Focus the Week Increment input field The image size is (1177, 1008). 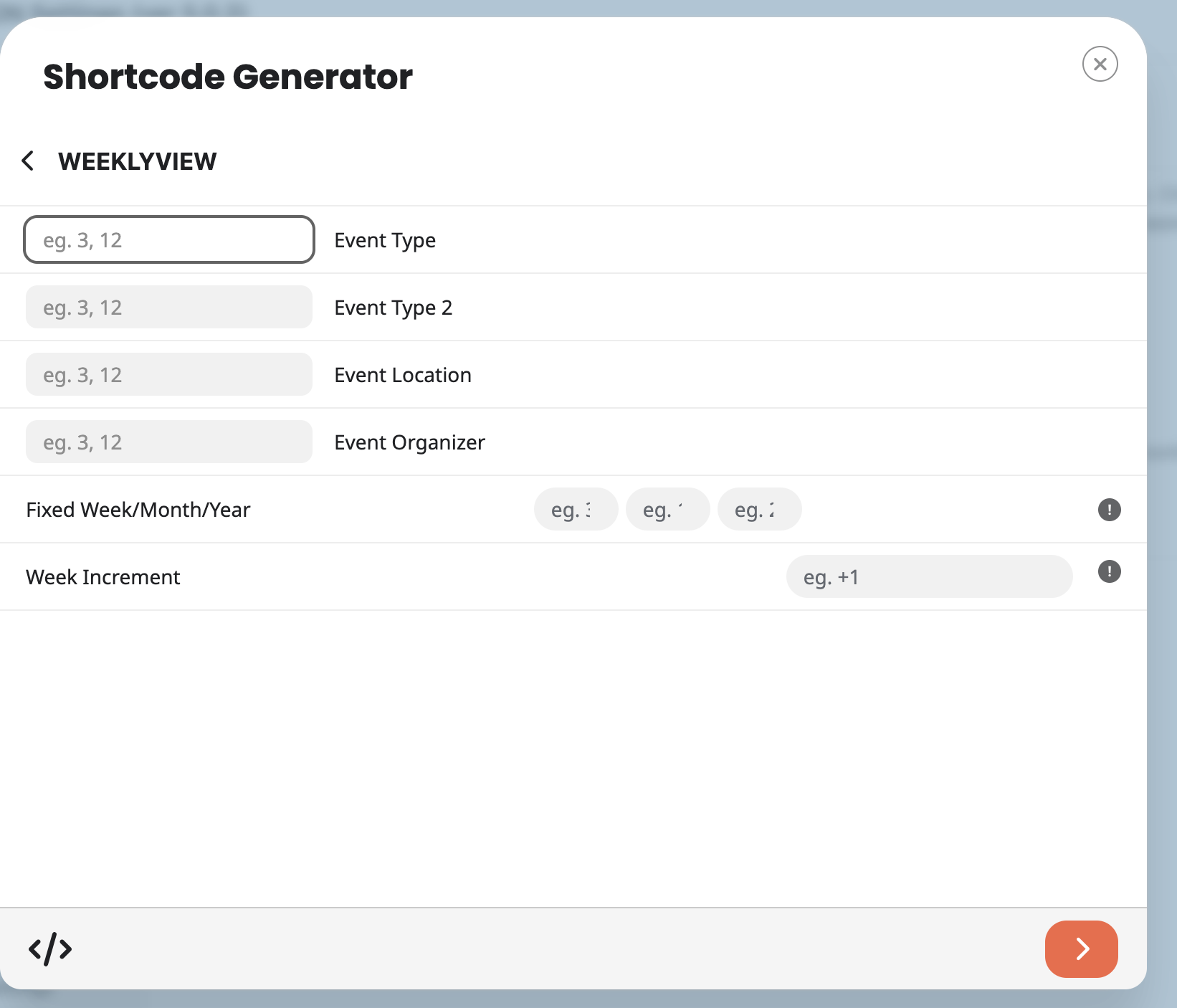pos(929,576)
